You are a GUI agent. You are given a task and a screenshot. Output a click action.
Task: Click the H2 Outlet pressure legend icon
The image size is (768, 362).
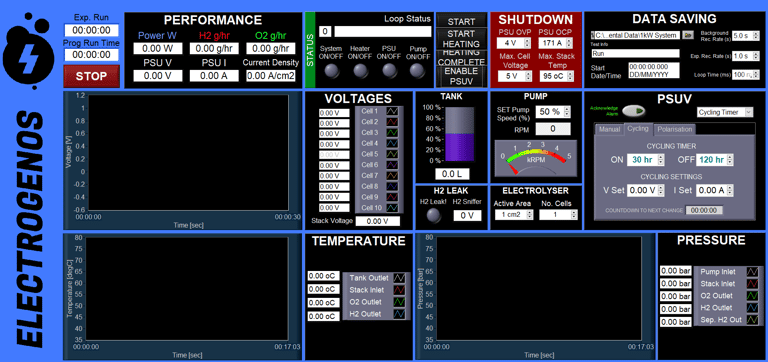[752, 308]
